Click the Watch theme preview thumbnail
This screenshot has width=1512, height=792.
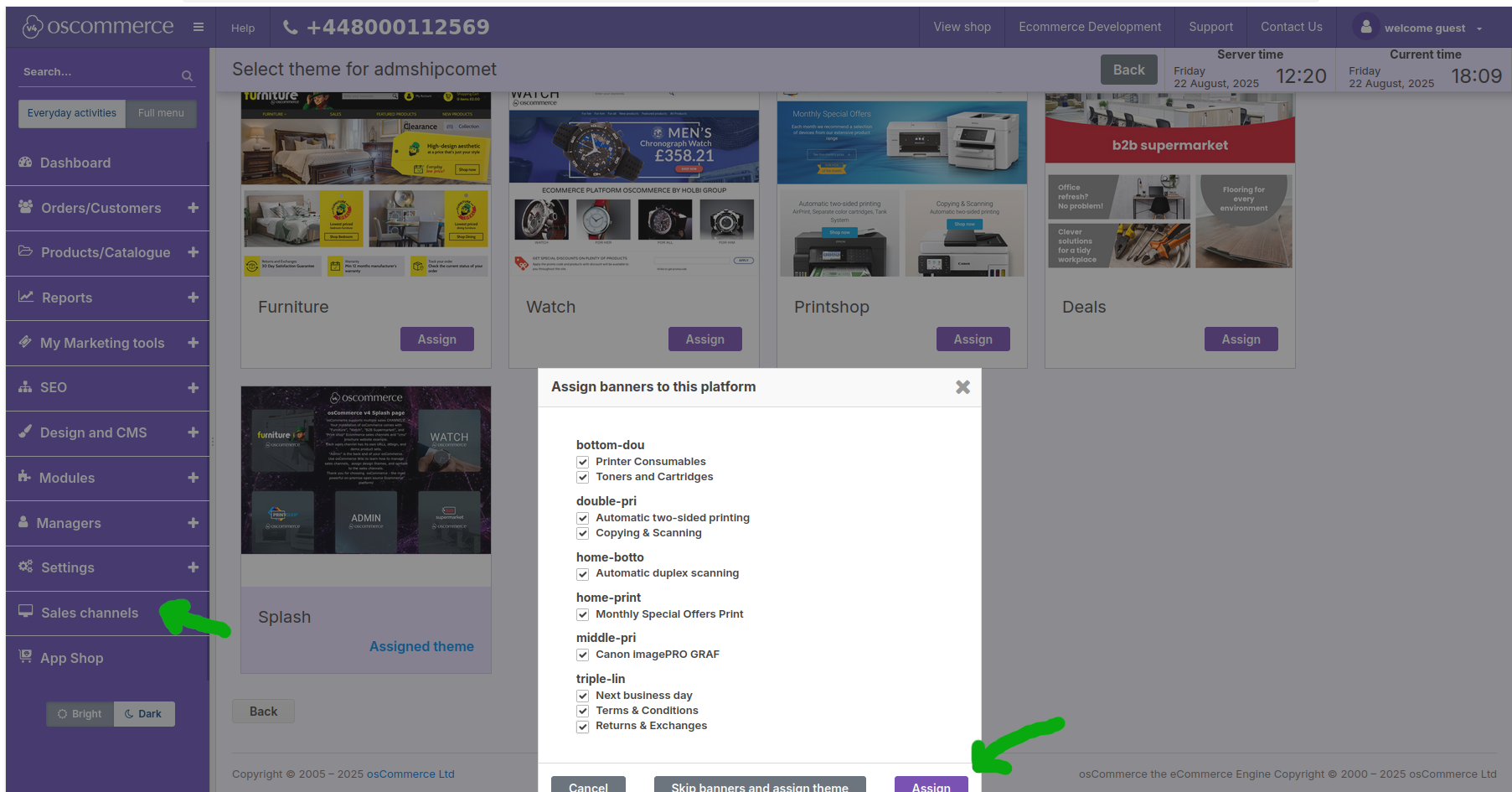pyautogui.click(x=633, y=184)
